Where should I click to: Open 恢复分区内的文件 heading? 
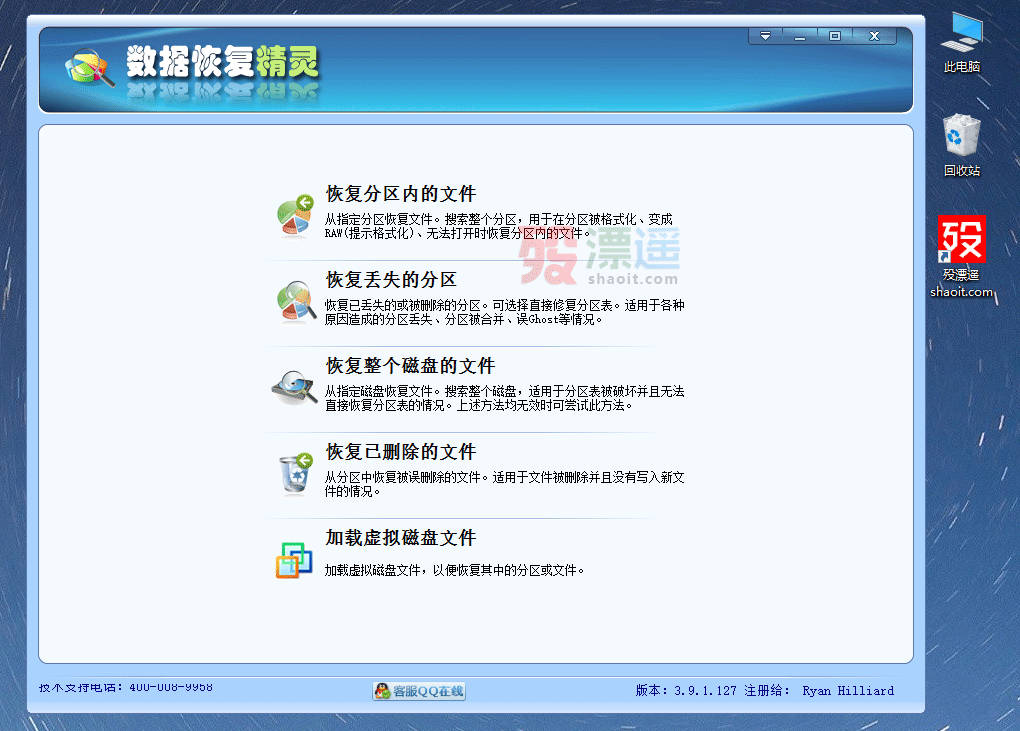[401, 194]
